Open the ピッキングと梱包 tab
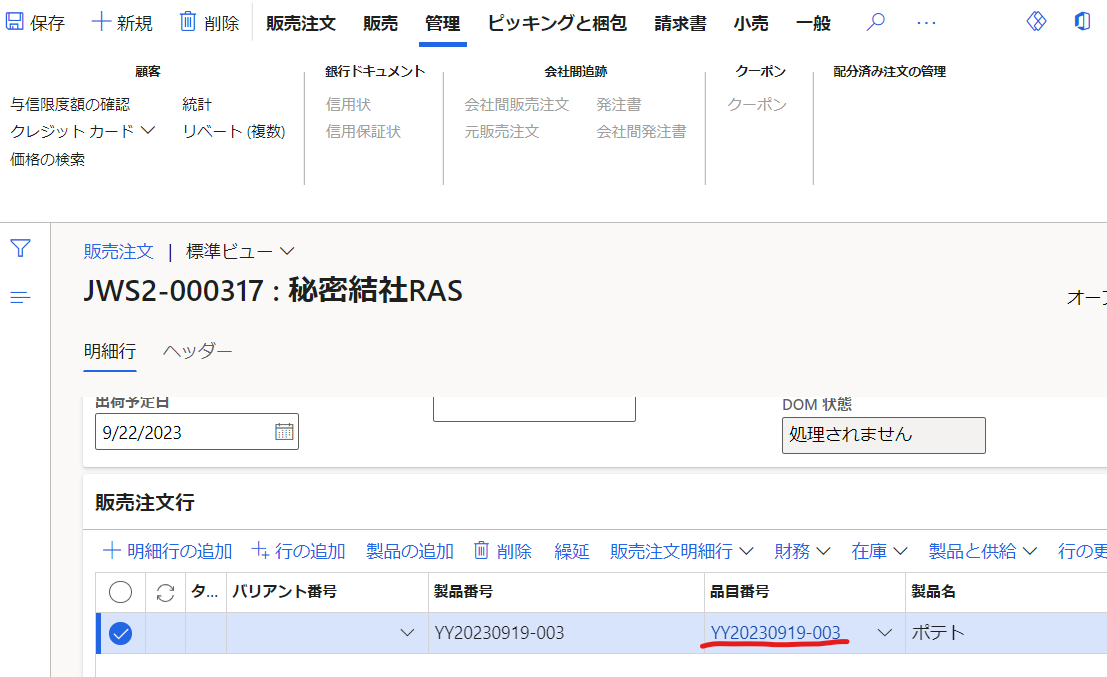 pyautogui.click(x=557, y=23)
